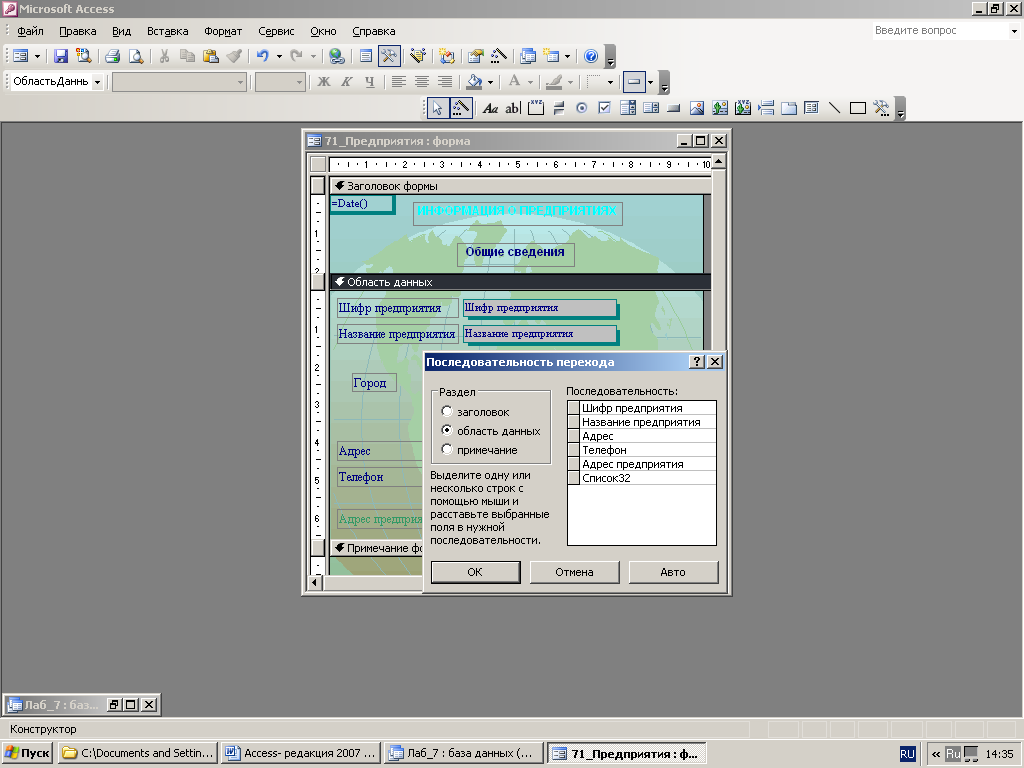Click the Print icon
Screen dimensions: 1024x768
point(112,56)
